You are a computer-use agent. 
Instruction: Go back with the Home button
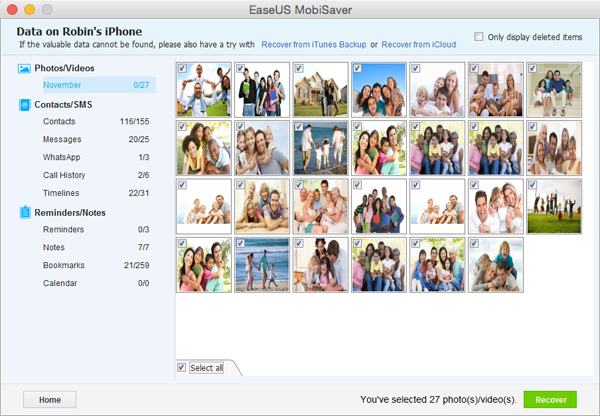(50, 400)
